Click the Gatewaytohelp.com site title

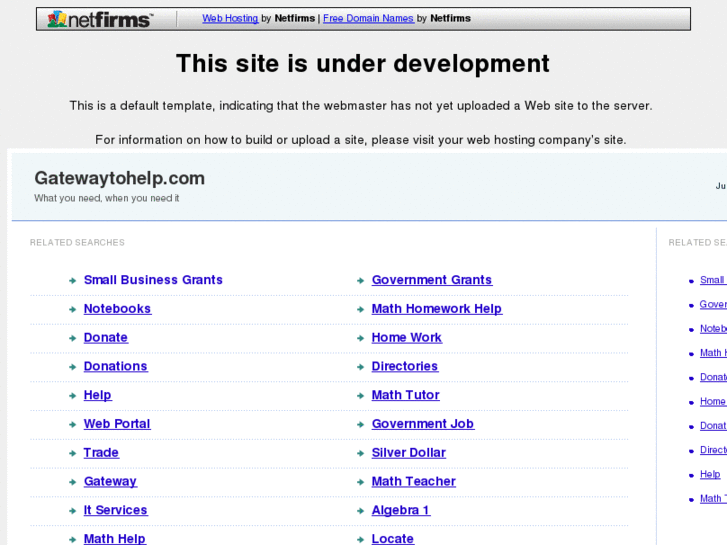[120, 178]
